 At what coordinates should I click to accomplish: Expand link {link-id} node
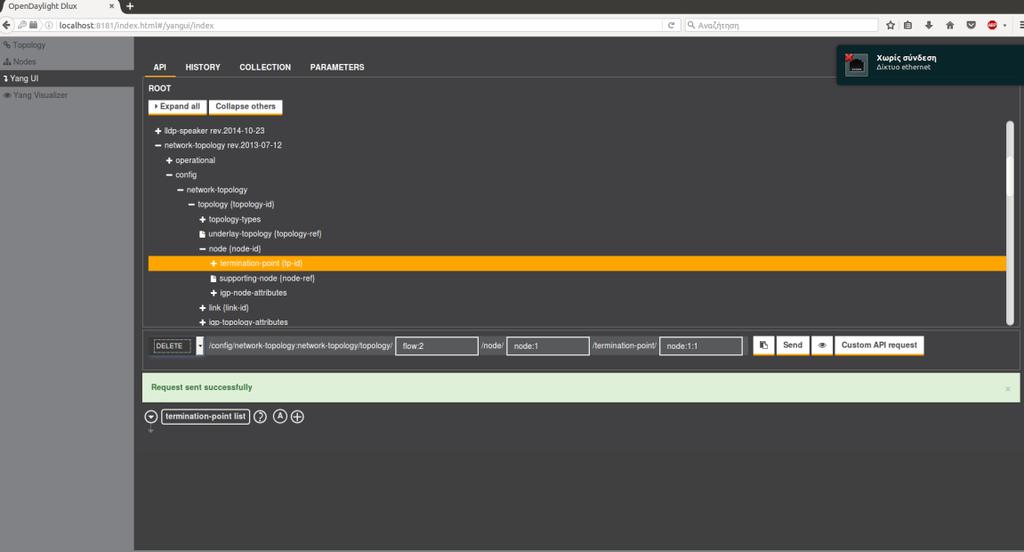202,308
